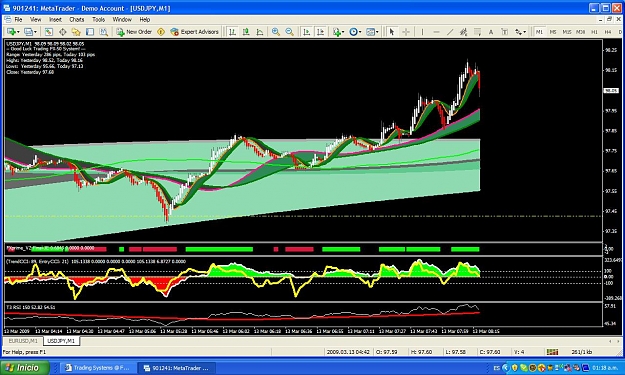The image size is (625, 375).
Task: Select the Fibonacci Retracement tool
Action: tap(477, 32)
